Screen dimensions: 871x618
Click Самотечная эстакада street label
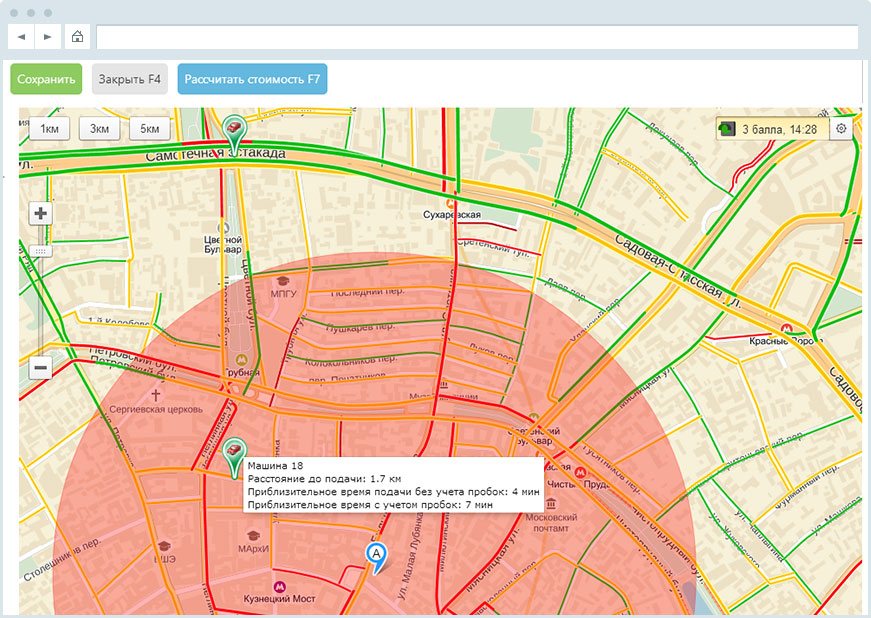pyautogui.click(x=216, y=154)
